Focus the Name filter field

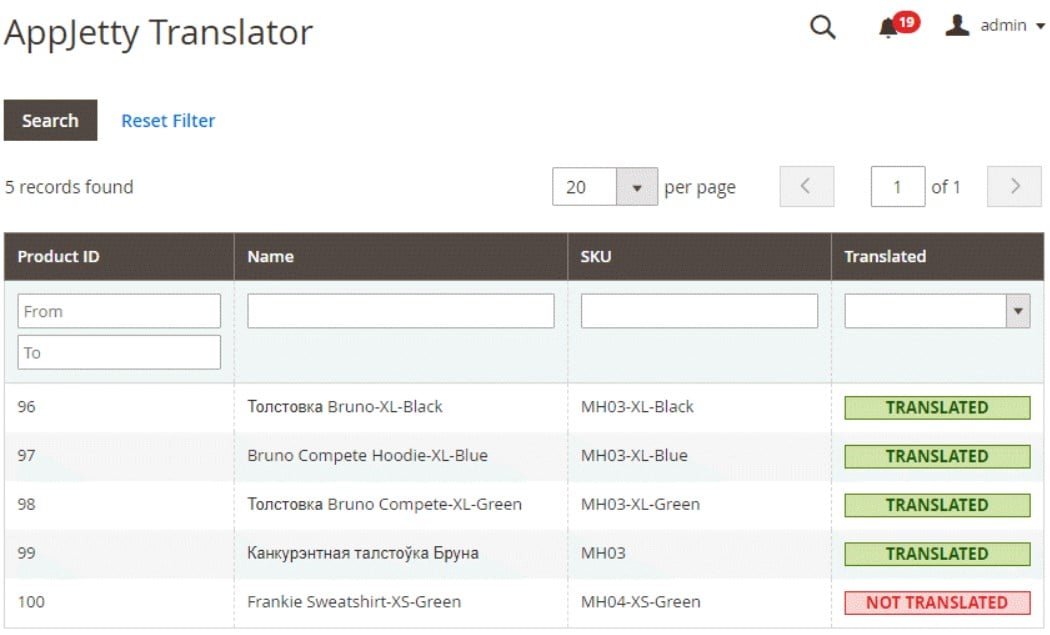point(400,311)
